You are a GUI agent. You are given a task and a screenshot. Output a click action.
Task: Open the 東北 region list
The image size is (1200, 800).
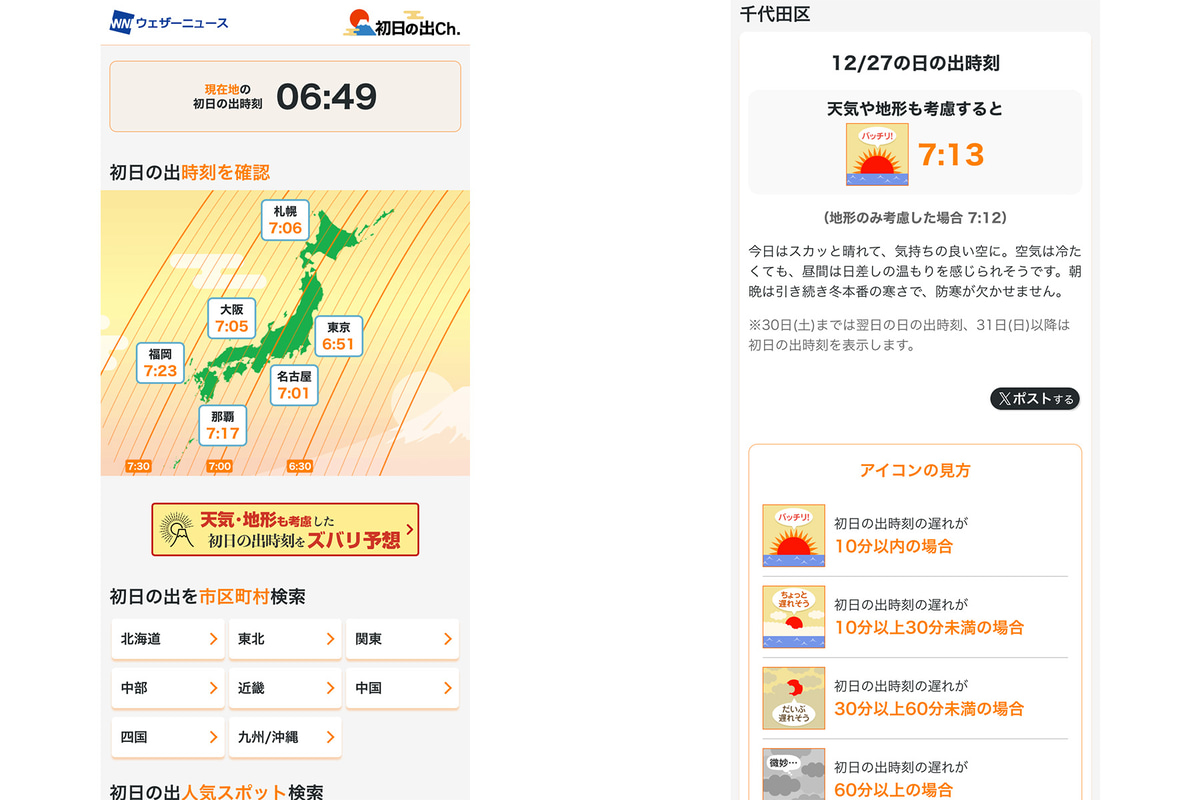point(285,639)
